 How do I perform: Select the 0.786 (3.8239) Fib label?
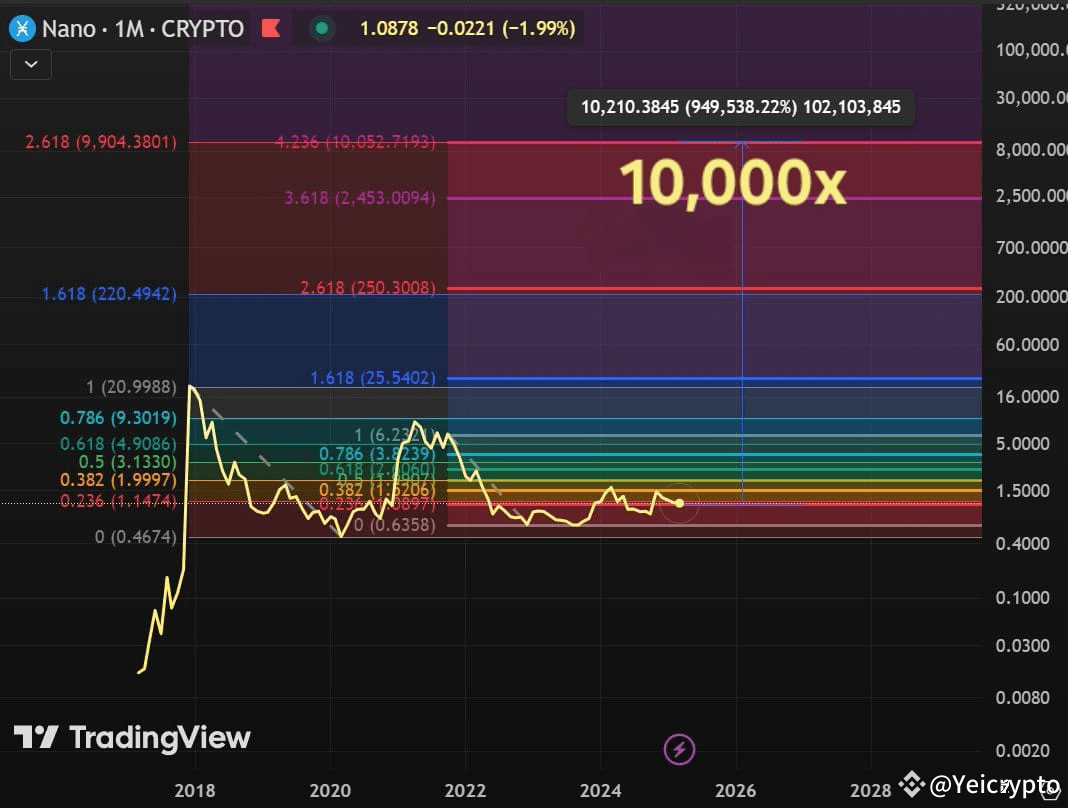tap(377, 454)
